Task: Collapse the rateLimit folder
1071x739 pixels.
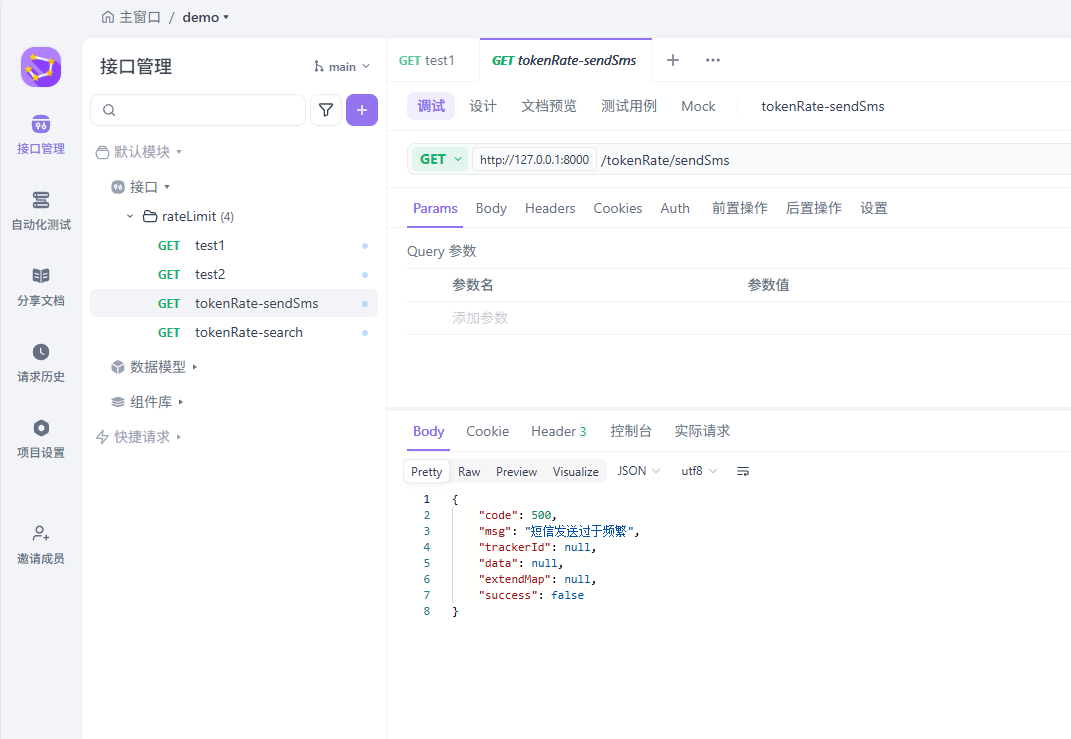Action: (130, 216)
